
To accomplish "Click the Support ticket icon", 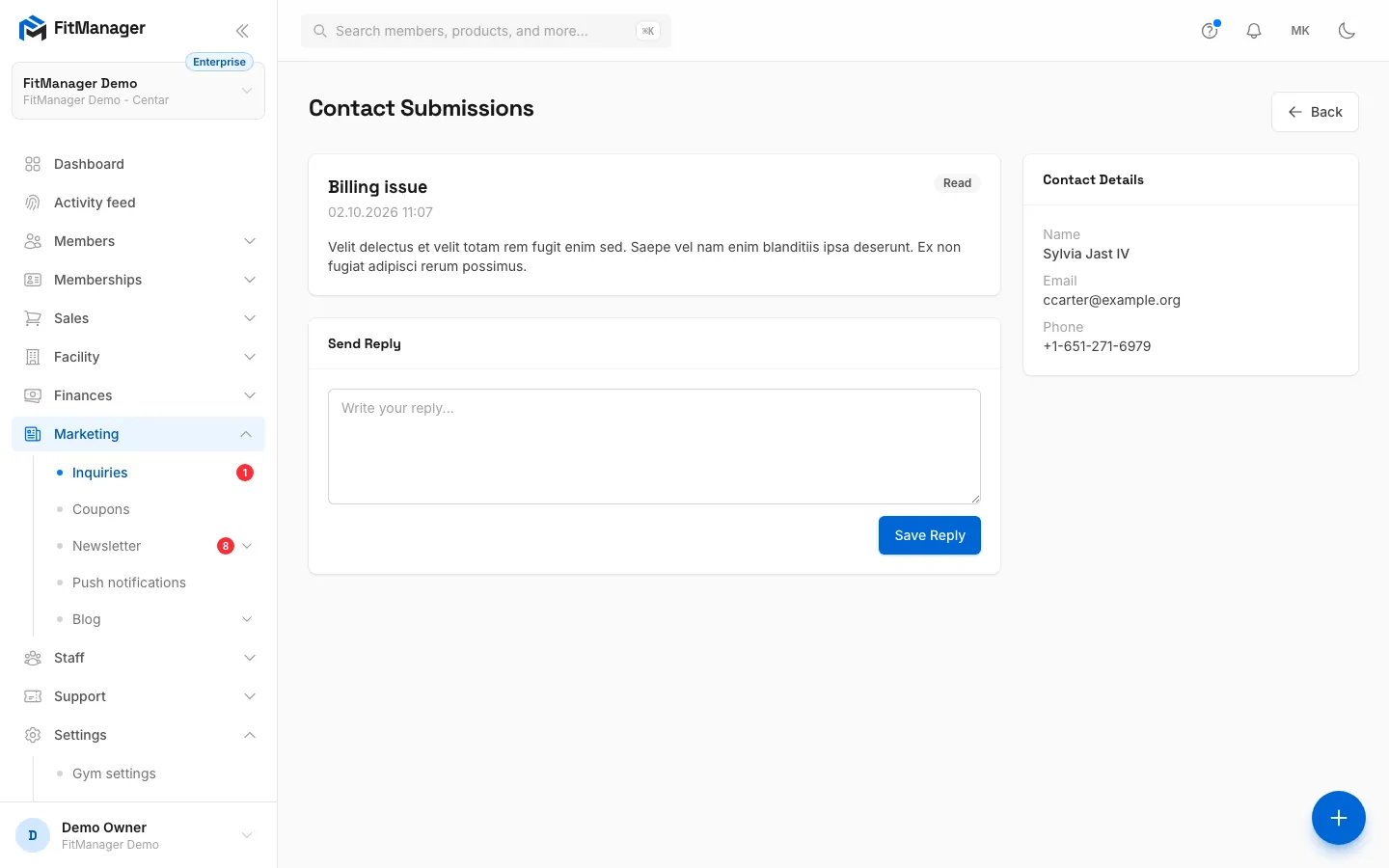I will [x=33, y=696].
